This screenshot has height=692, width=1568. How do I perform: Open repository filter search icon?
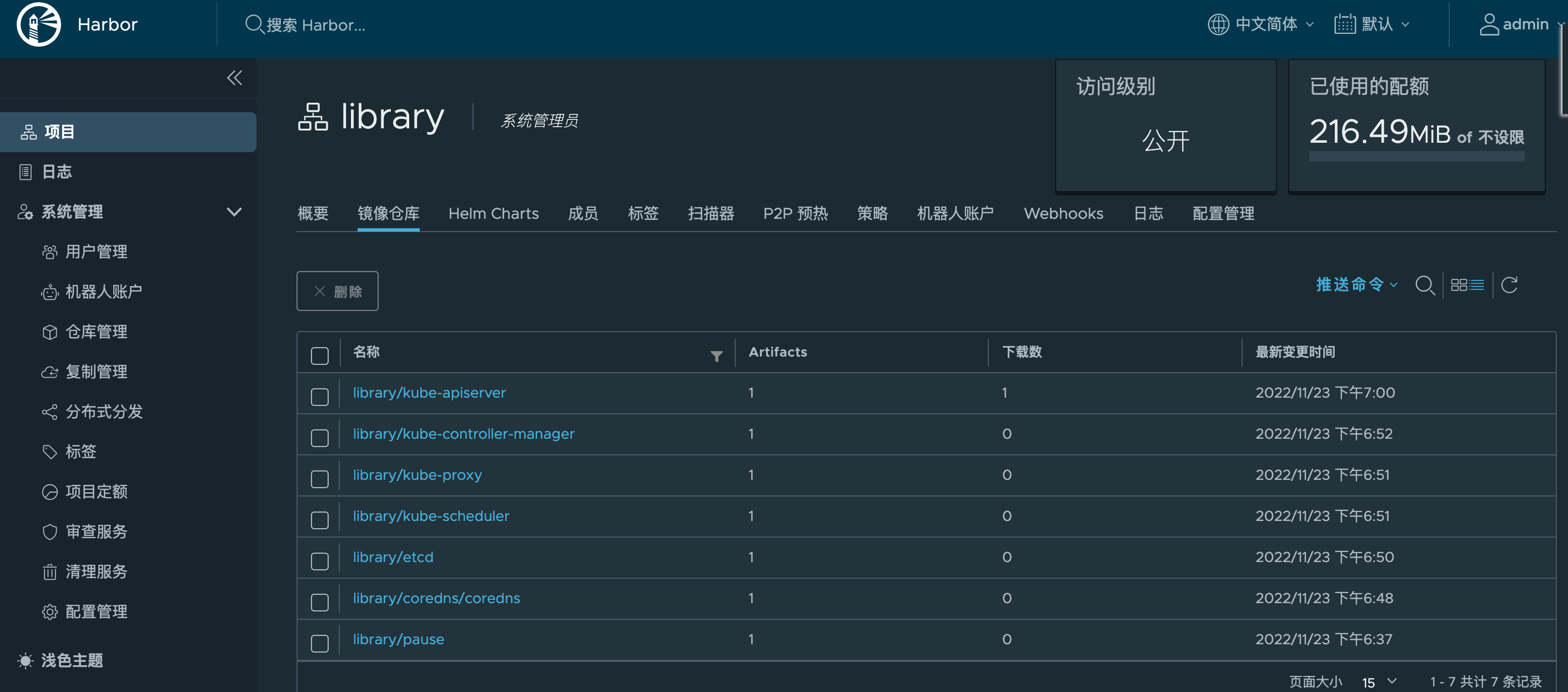tap(1425, 285)
